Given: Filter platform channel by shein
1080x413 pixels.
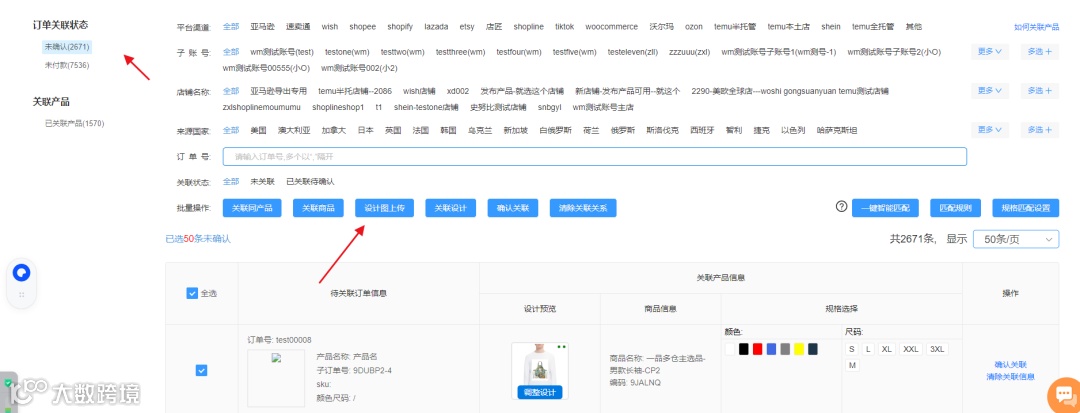Looking at the screenshot, I should (x=831, y=27).
